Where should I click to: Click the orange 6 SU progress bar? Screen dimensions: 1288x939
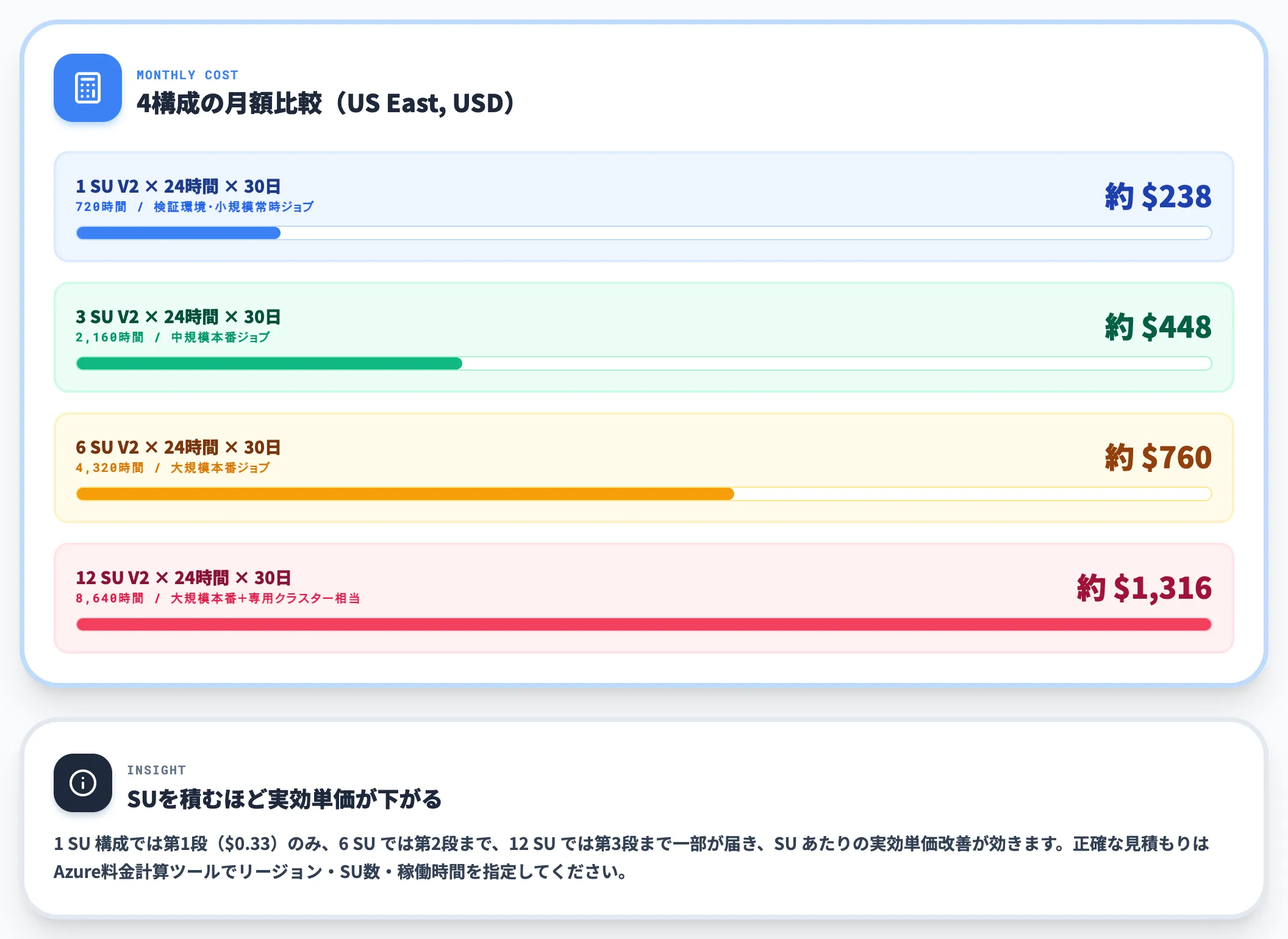click(644, 494)
